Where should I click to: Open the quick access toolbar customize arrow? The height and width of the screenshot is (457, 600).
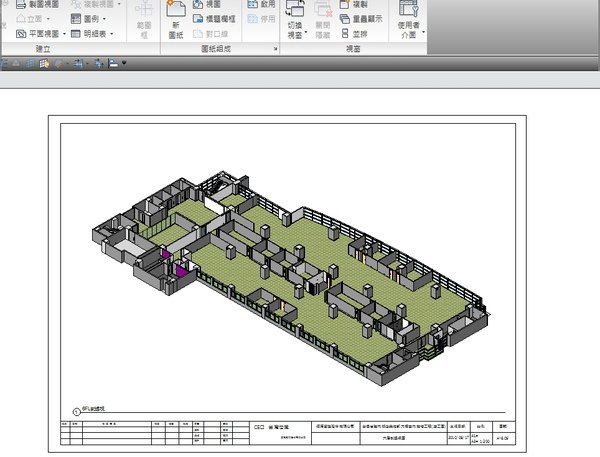[124, 63]
